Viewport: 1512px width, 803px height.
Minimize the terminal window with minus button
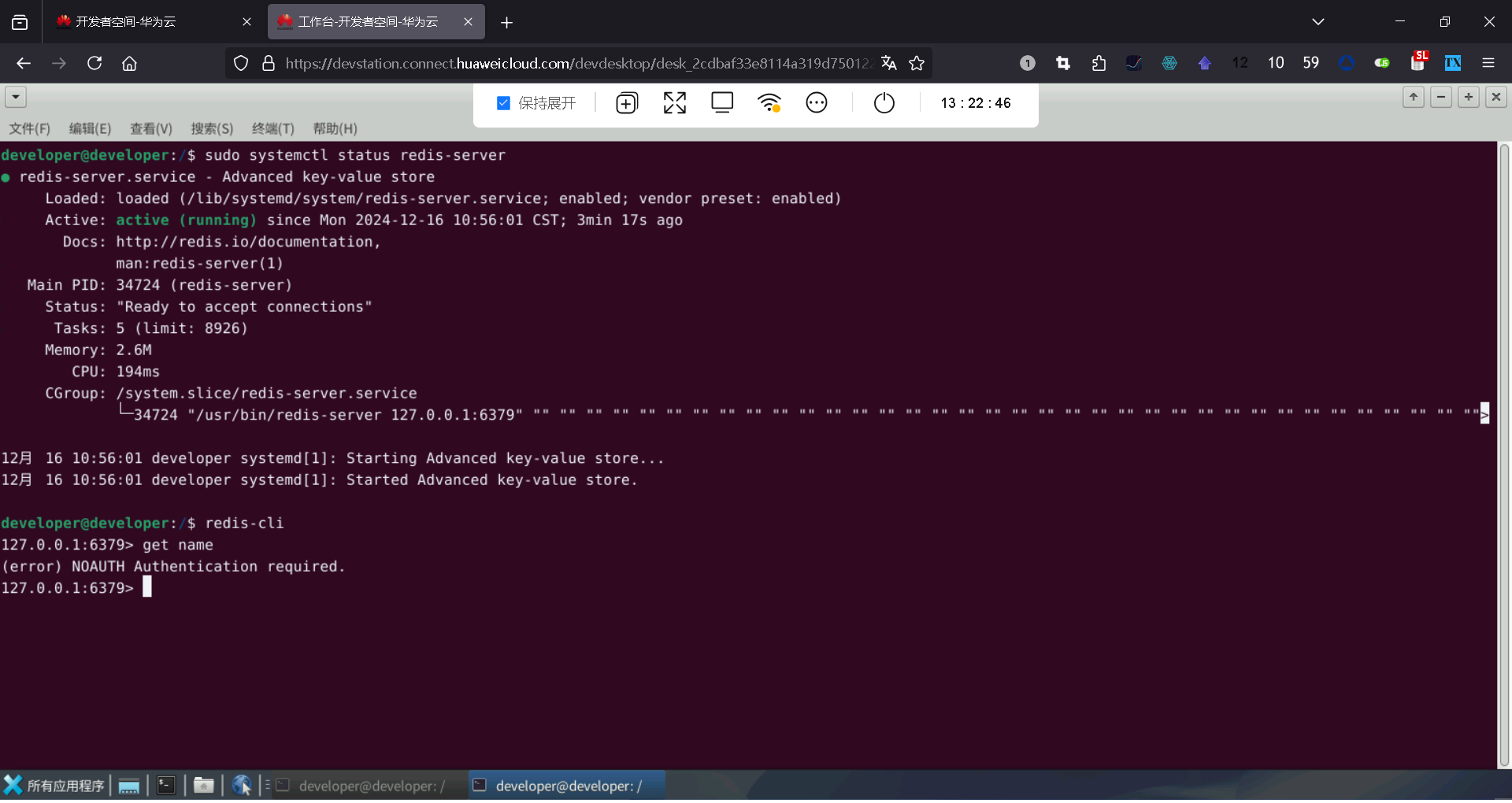coord(1441,97)
